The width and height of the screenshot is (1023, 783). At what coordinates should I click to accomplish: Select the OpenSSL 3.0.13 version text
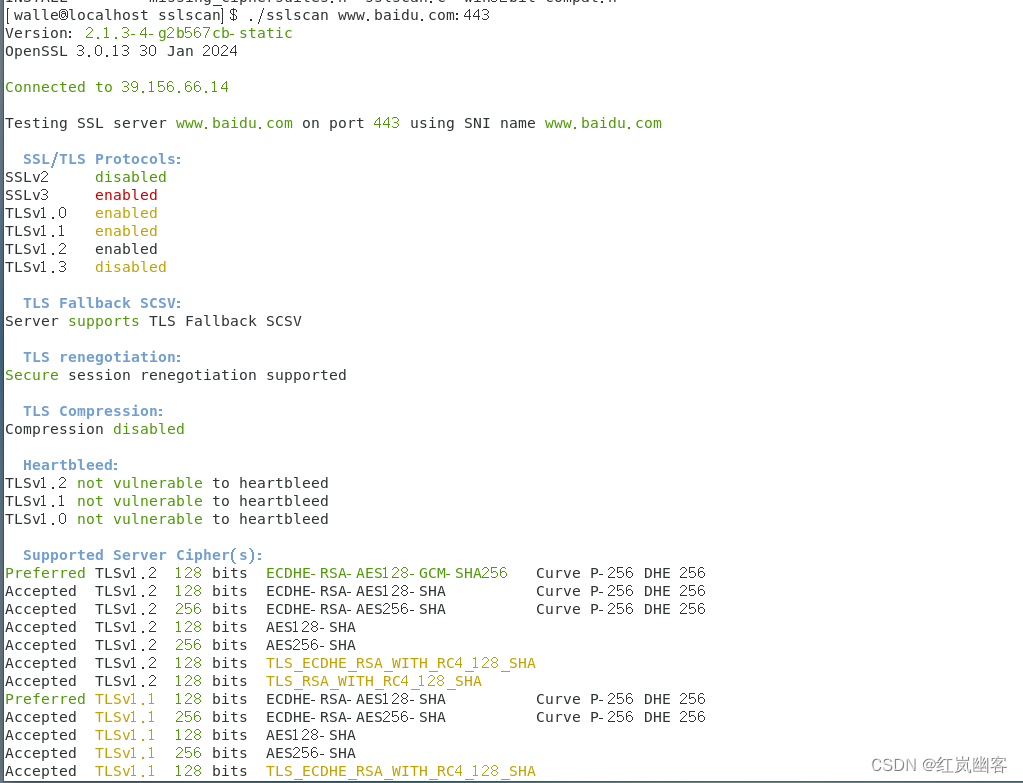(121, 51)
